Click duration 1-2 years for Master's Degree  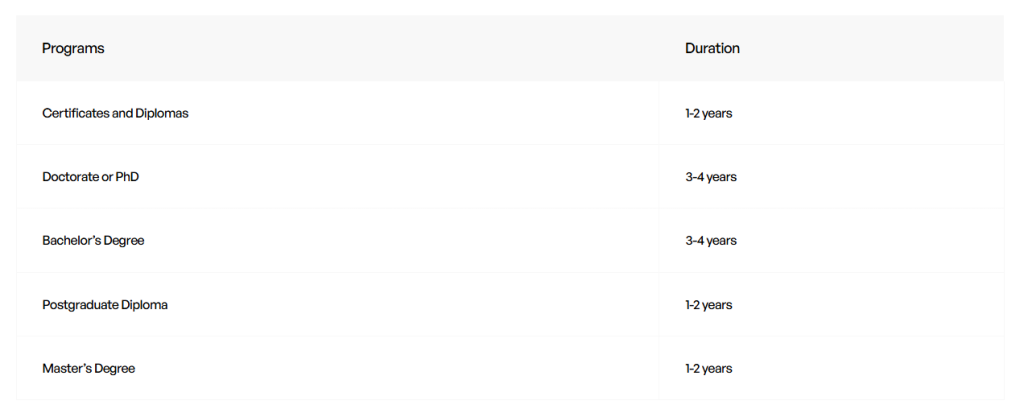709,369
